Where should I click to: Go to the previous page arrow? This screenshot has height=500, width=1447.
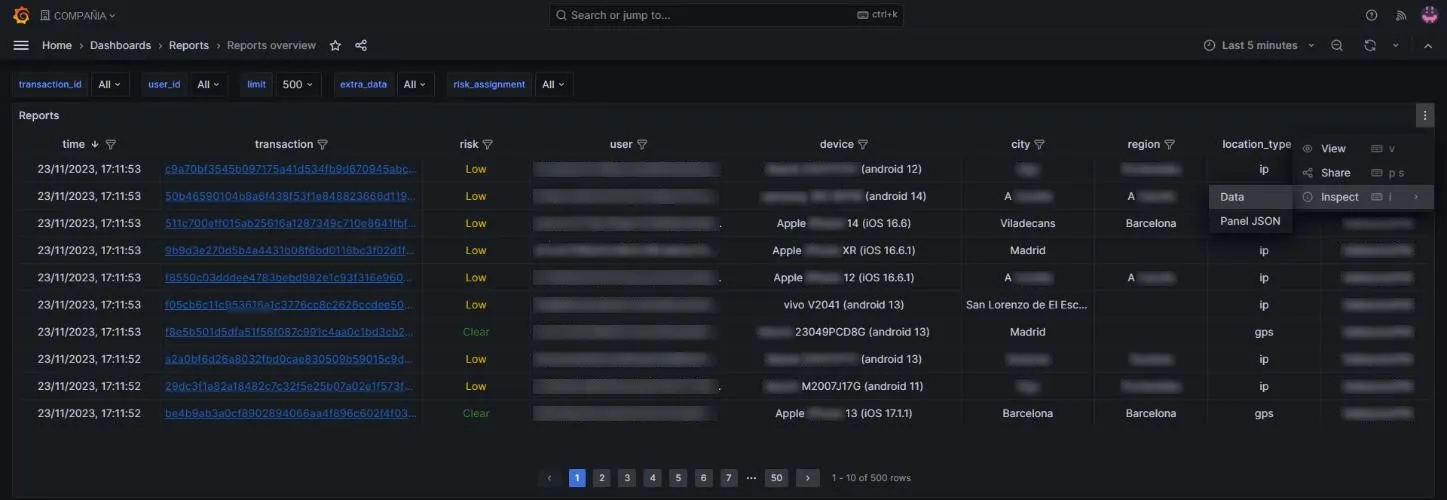549,478
